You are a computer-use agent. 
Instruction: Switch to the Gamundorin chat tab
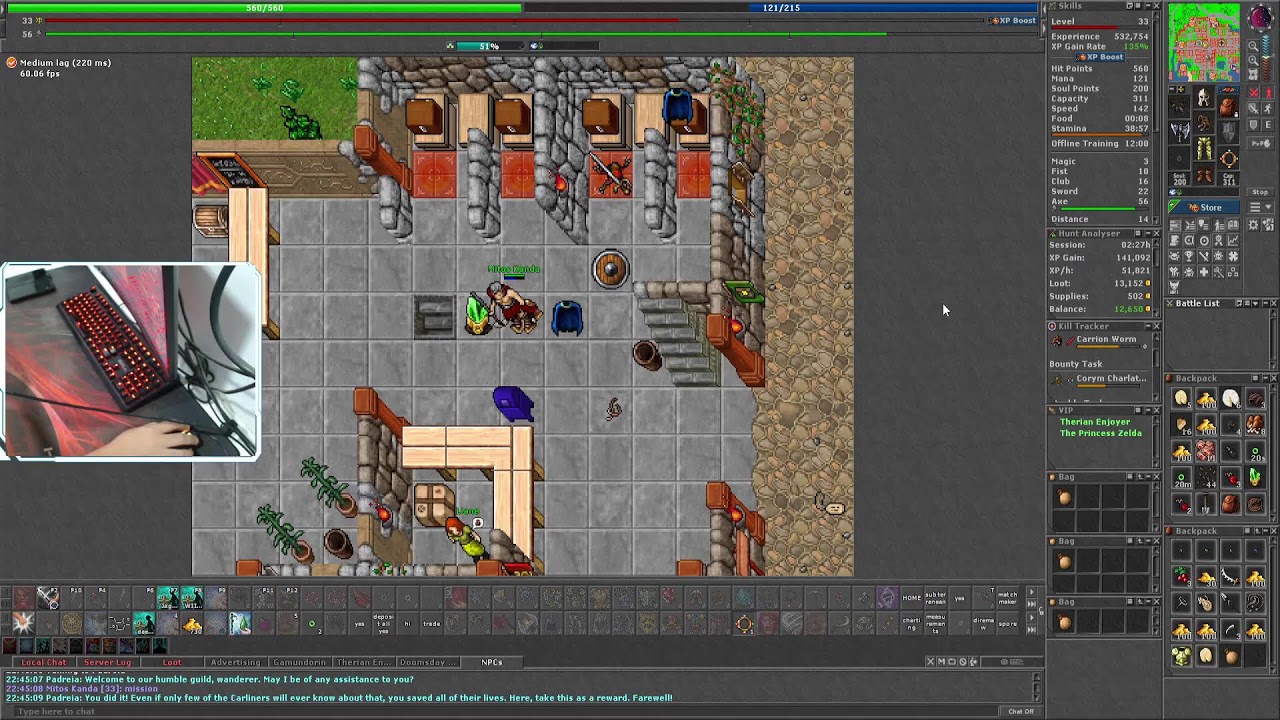pyautogui.click(x=299, y=662)
